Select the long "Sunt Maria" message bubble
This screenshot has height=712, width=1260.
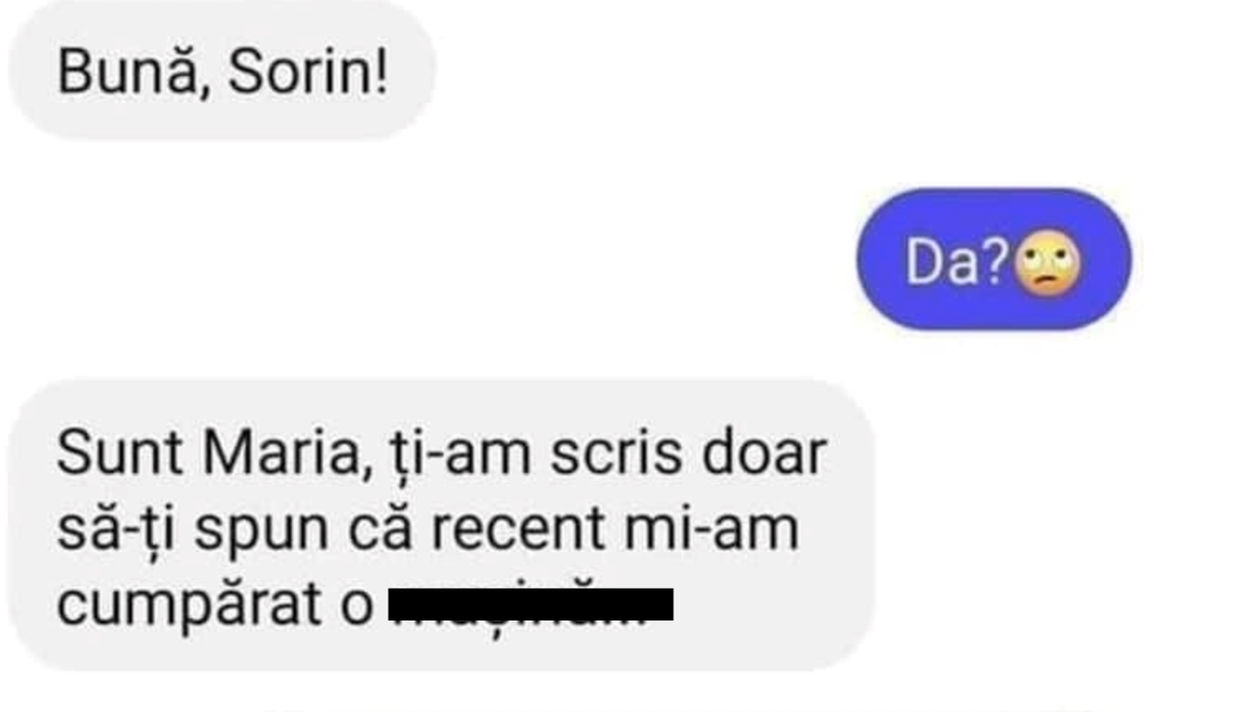441,526
